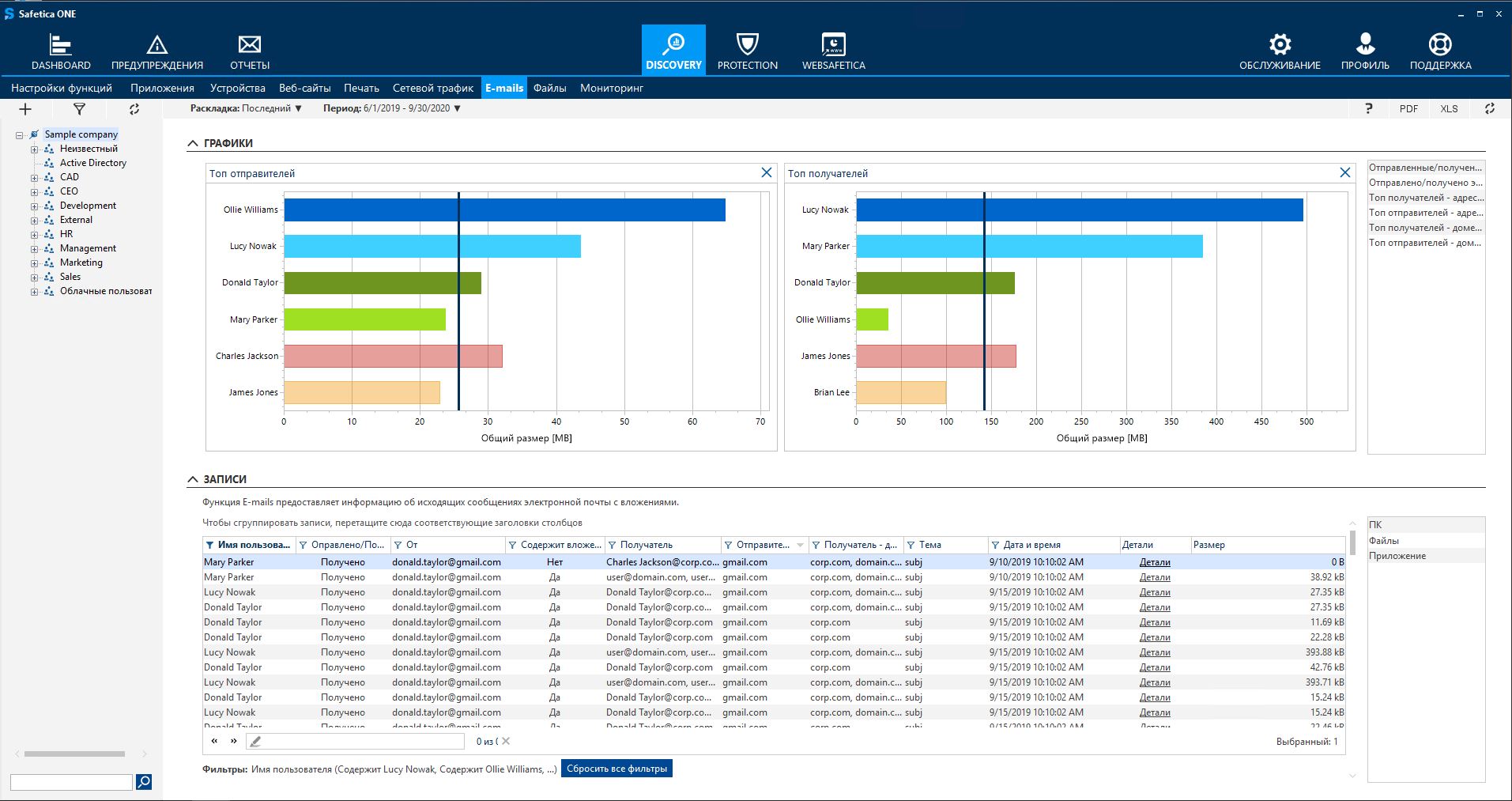Switch to the Веб-сайты tab

click(x=304, y=88)
